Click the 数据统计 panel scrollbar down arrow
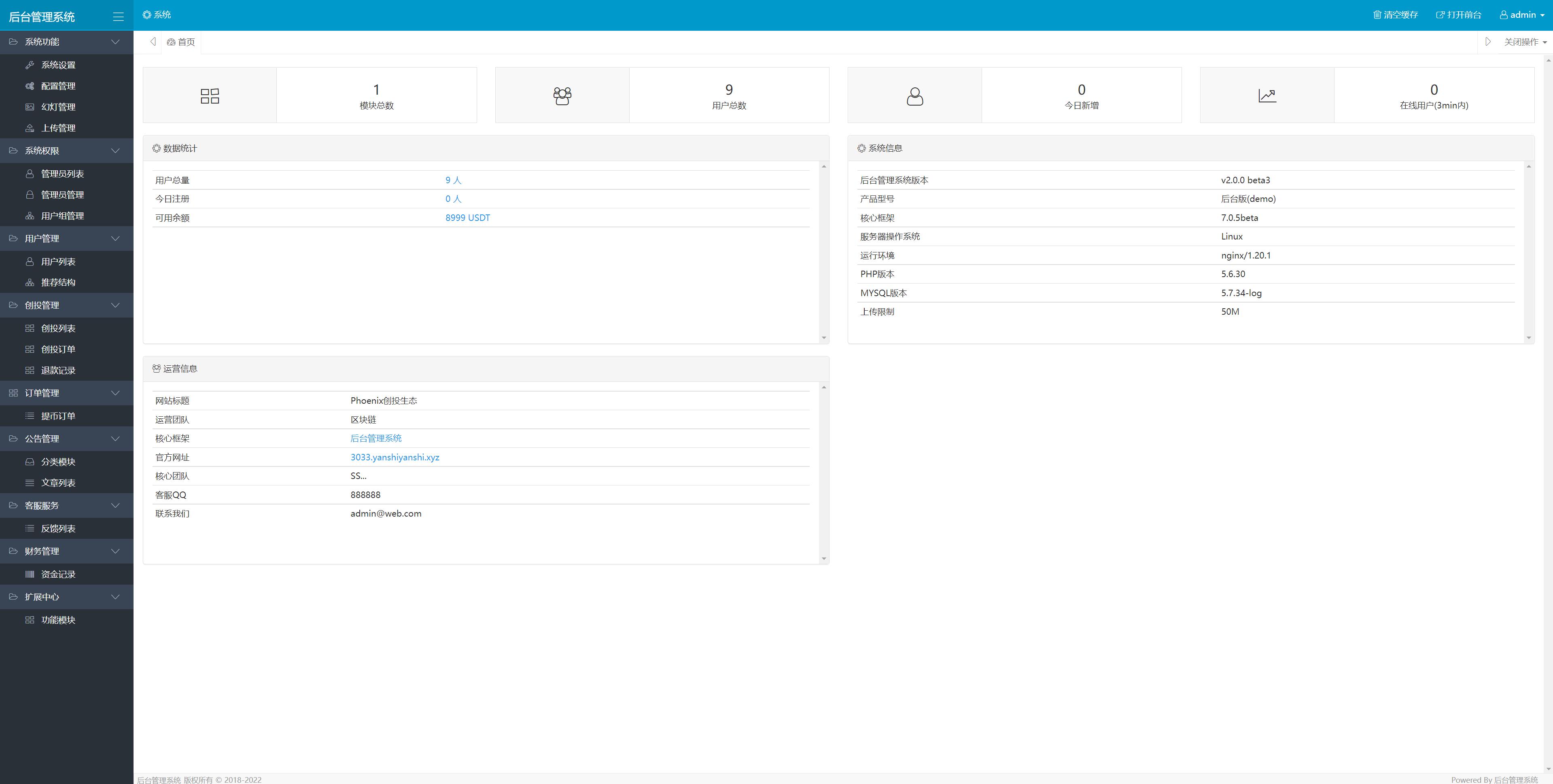Viewport: 1553px width, 784px height. [x=823, y=338]
